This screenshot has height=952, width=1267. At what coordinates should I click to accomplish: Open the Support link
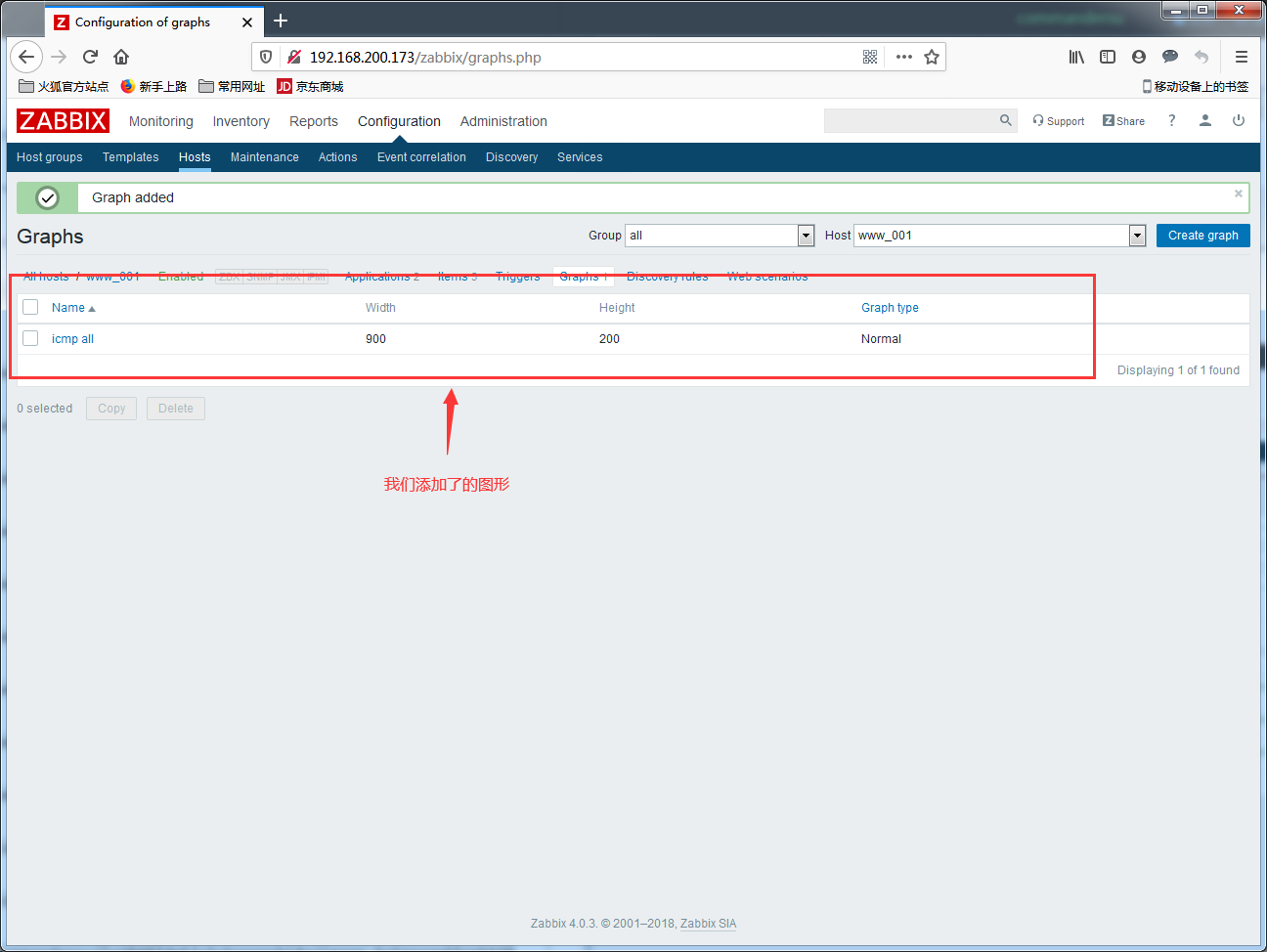(1059, 121)
